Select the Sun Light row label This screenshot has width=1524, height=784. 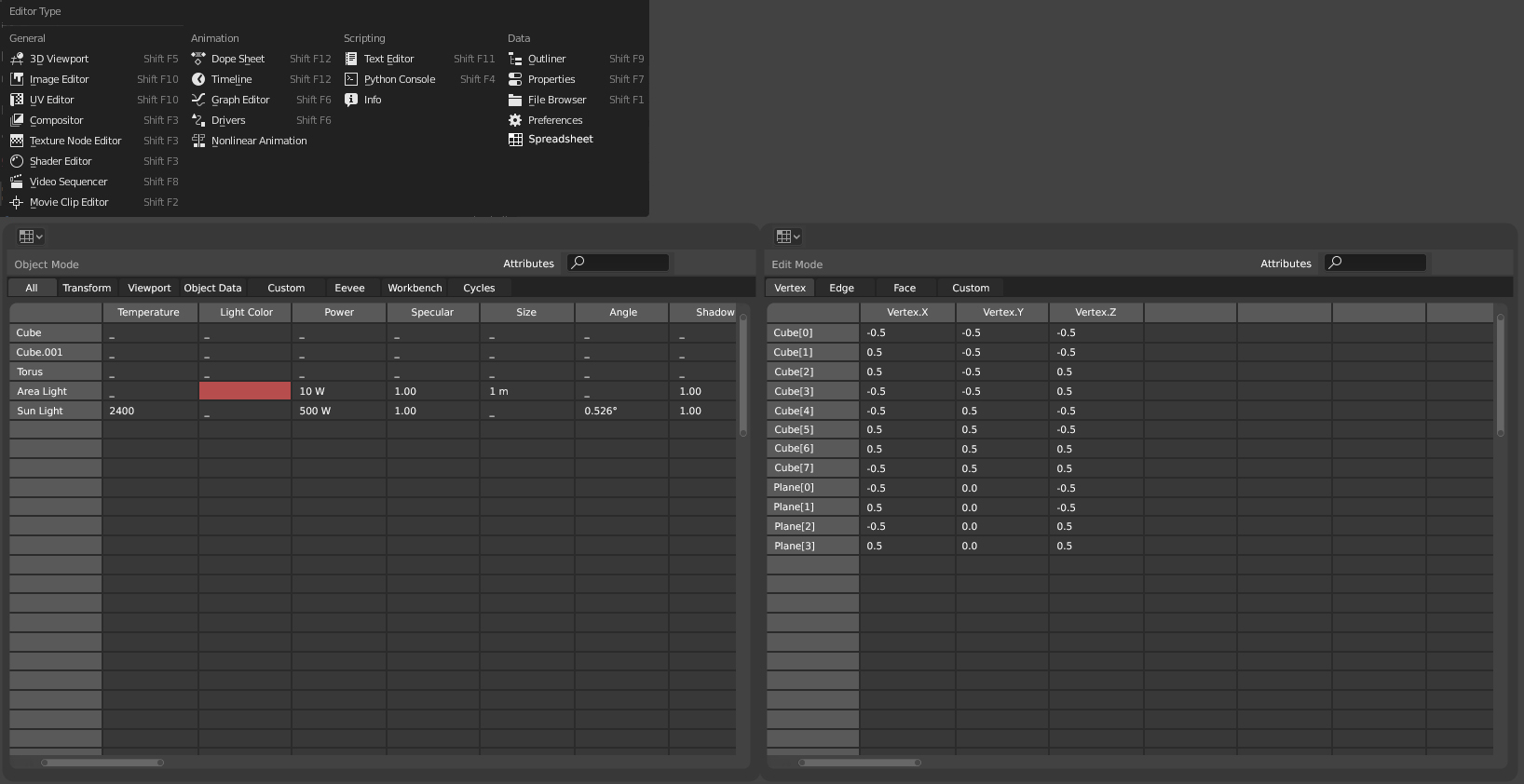(55, 411)
